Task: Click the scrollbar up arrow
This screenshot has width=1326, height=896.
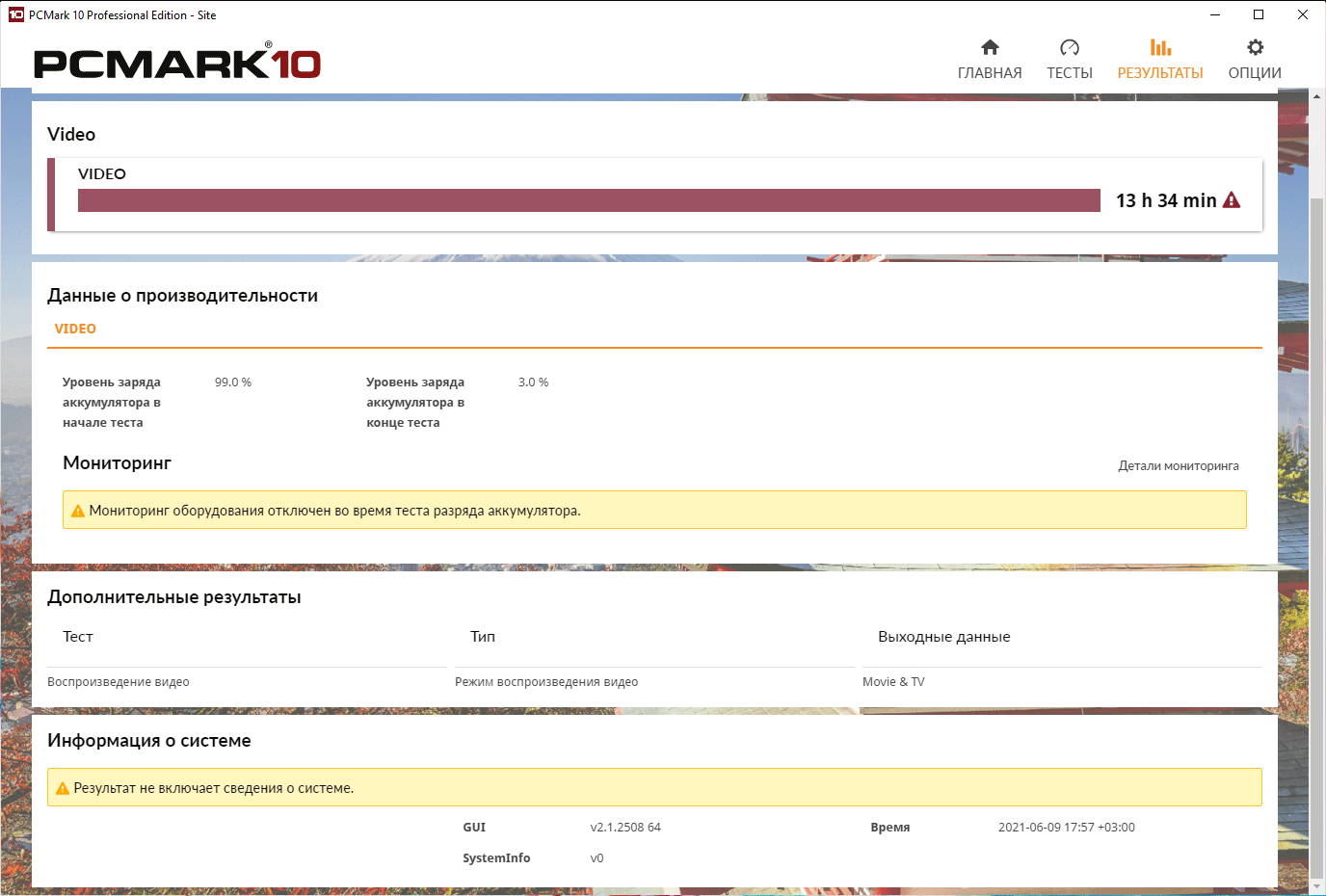Action: coord(1317,96)
